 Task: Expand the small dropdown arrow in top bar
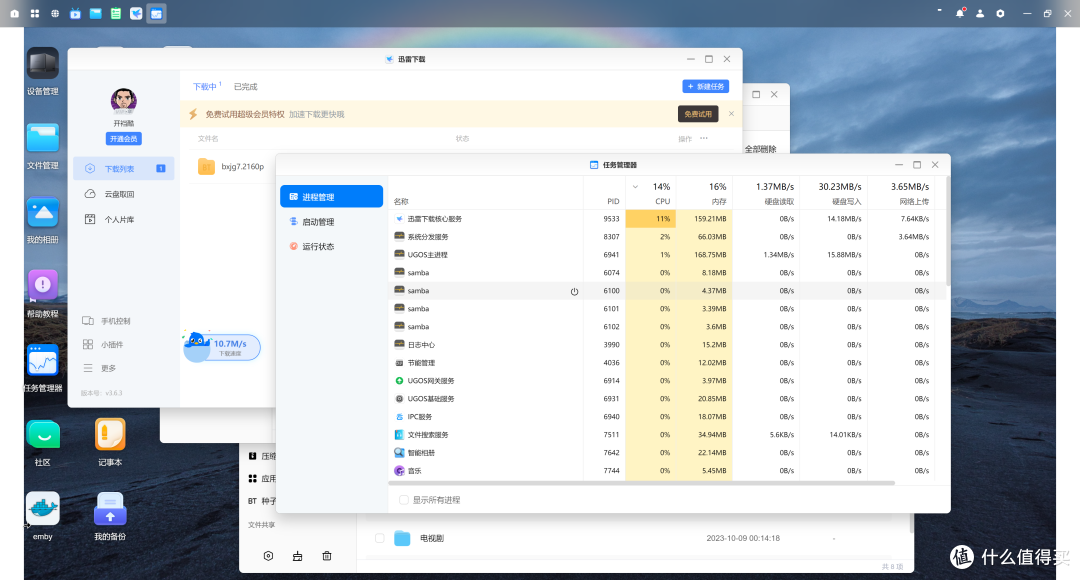939,10
